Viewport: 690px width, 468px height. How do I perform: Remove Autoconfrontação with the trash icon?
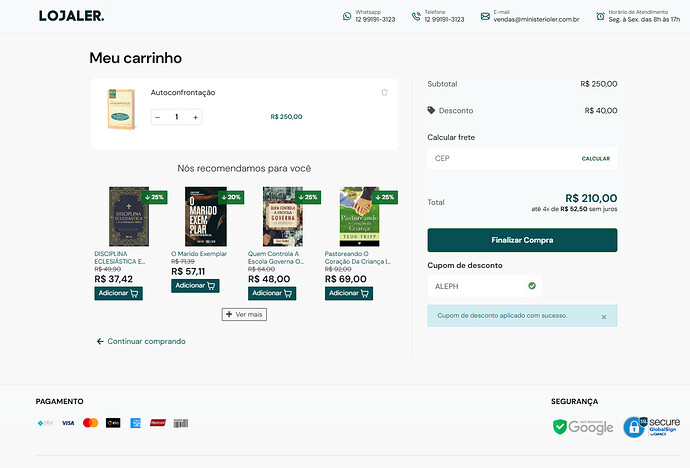384,93
